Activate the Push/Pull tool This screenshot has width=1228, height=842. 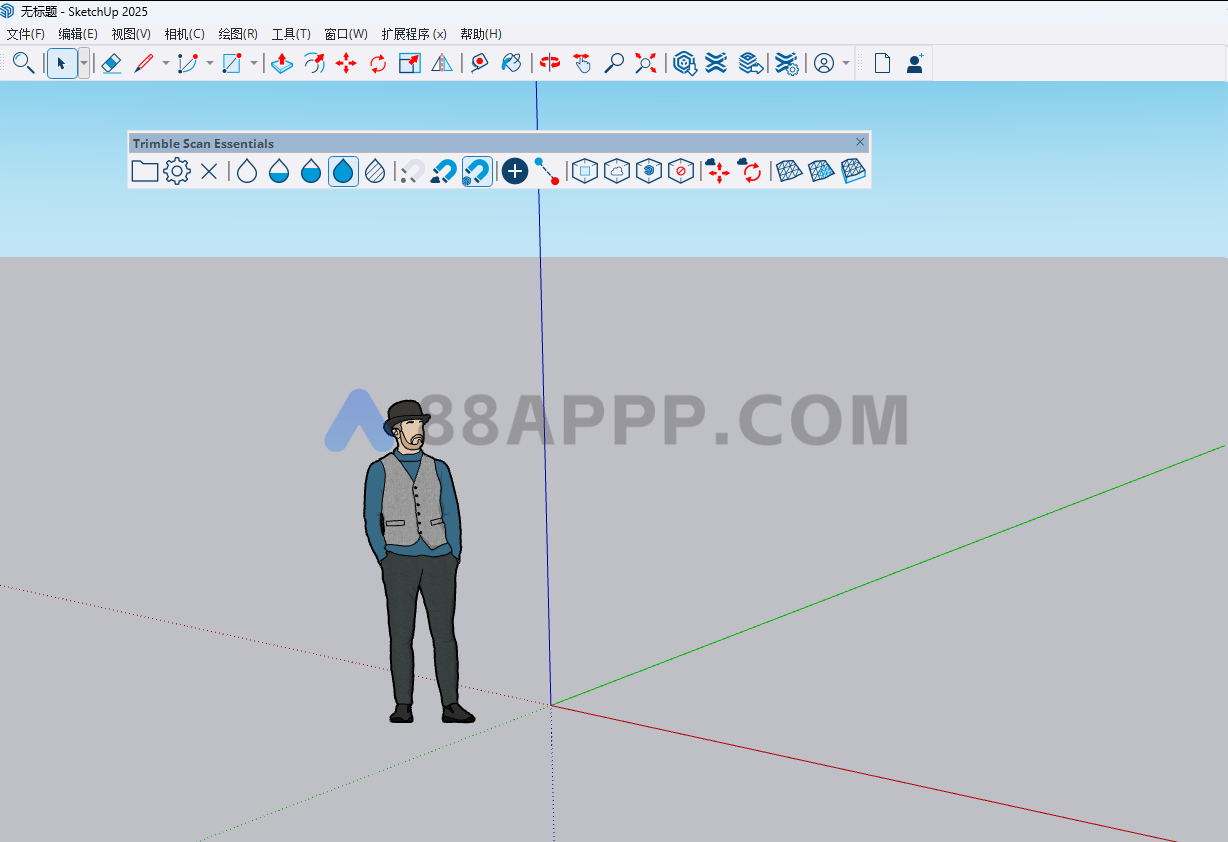tap(282, 63)
